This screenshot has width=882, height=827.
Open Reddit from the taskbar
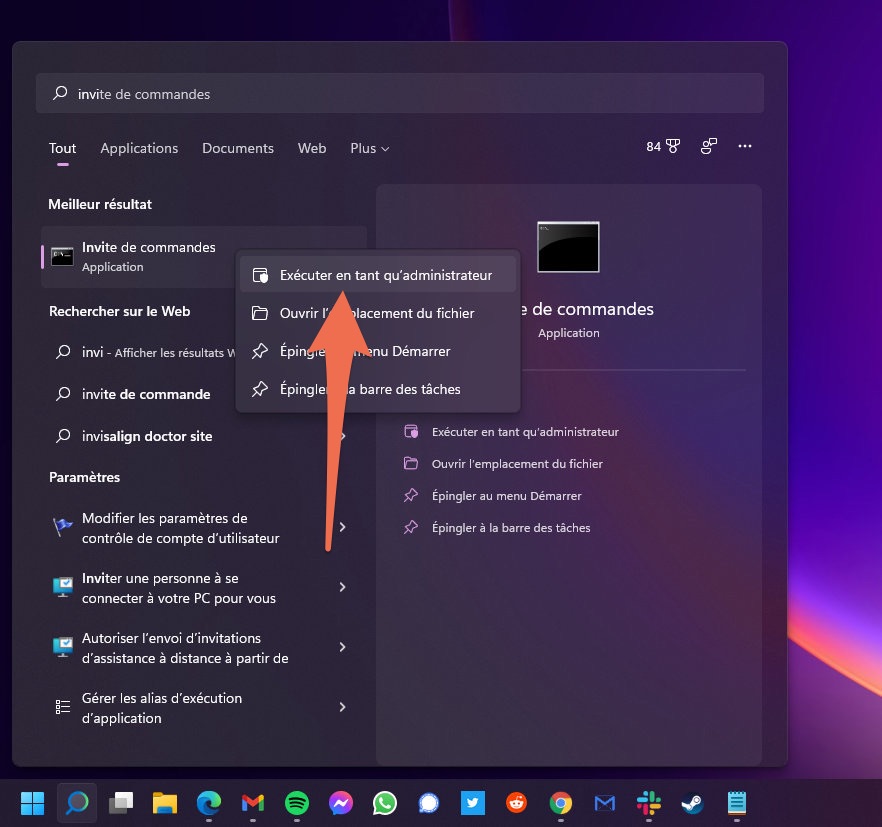(516, 803)
